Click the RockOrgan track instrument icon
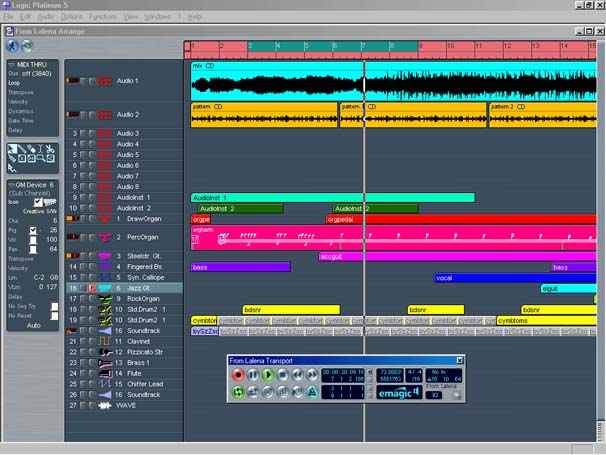This screenshot has height=455, width=606. click(x=104, y=299)
